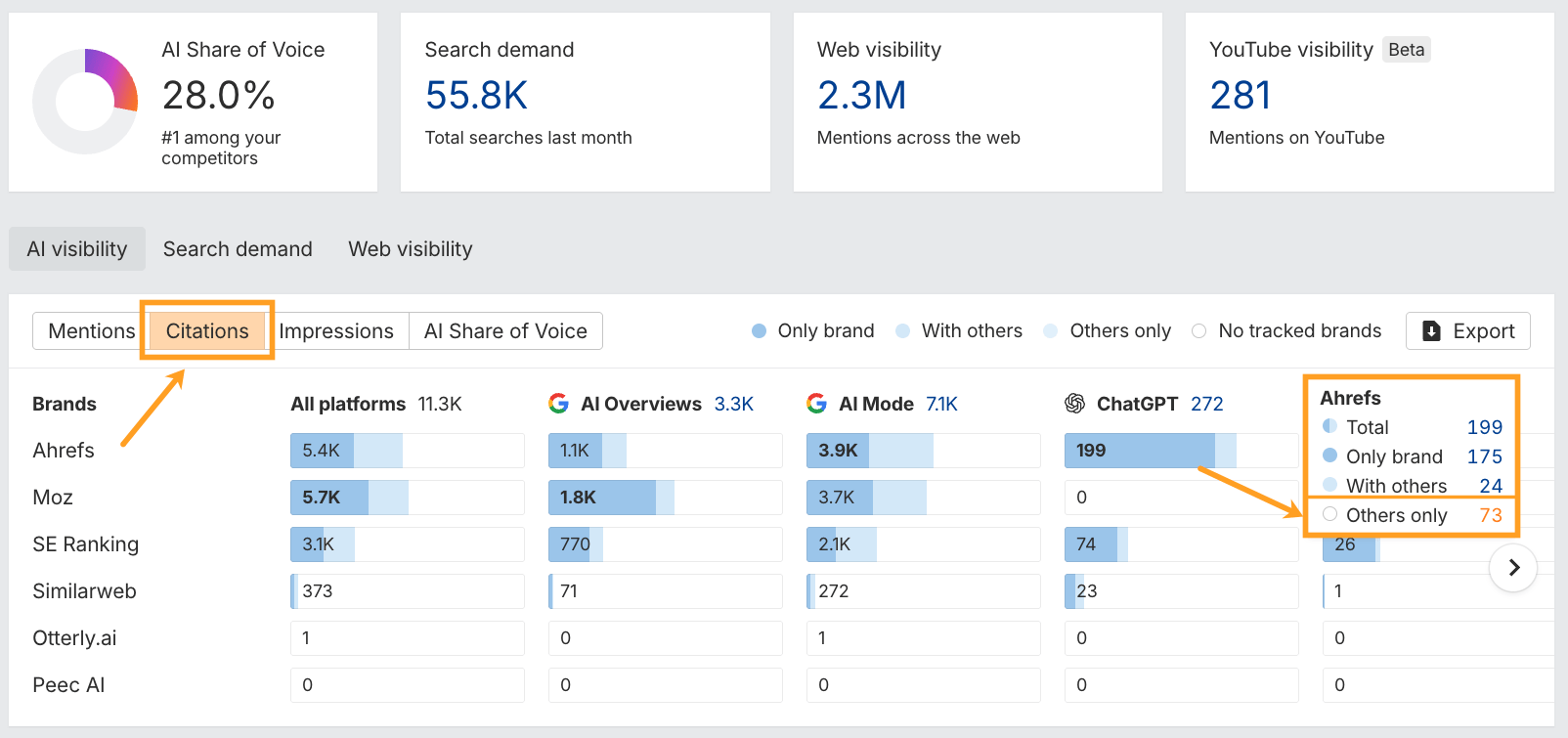
Task: Toggle the No tracked brands legend filter
Action: pos(1286,331)
